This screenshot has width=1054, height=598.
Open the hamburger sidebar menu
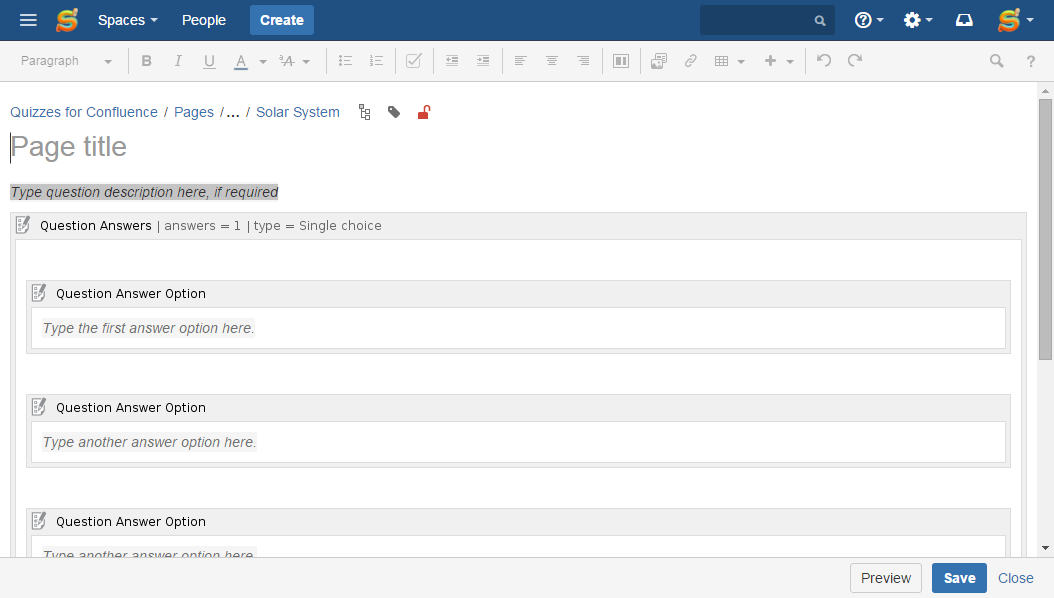(28, 20)
